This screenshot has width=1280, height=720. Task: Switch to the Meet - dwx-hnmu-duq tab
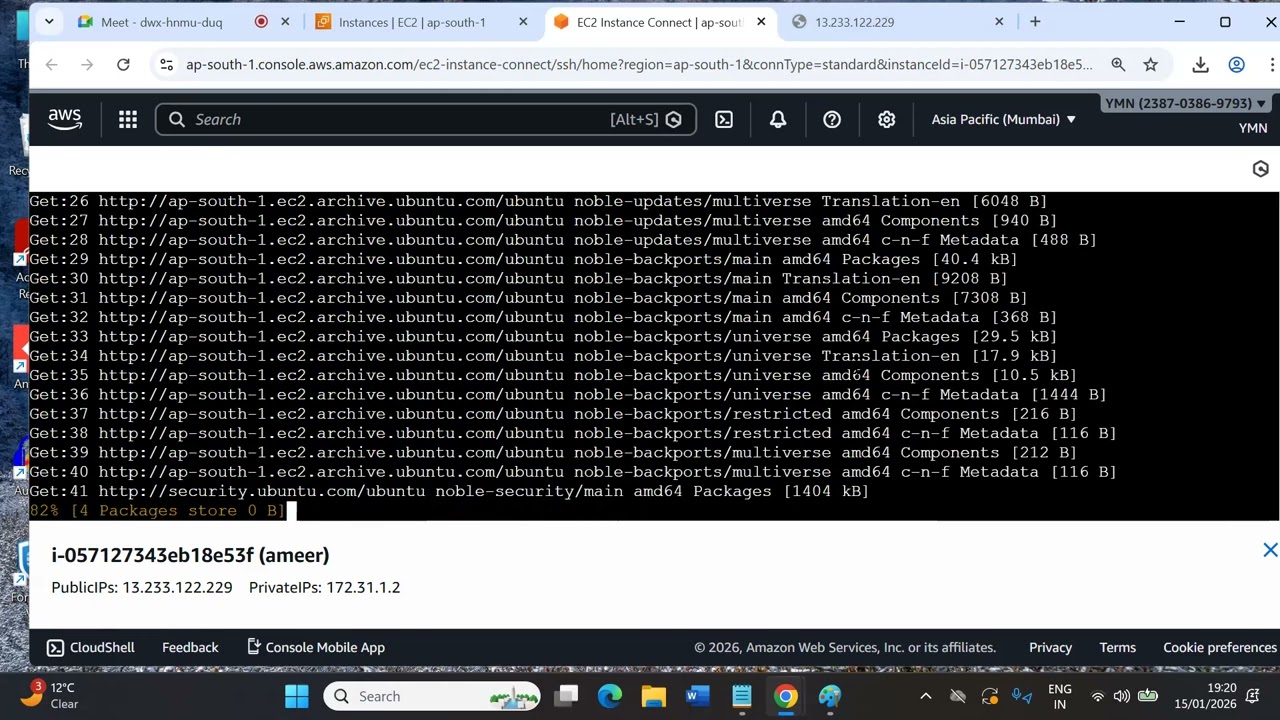[162, 22]
